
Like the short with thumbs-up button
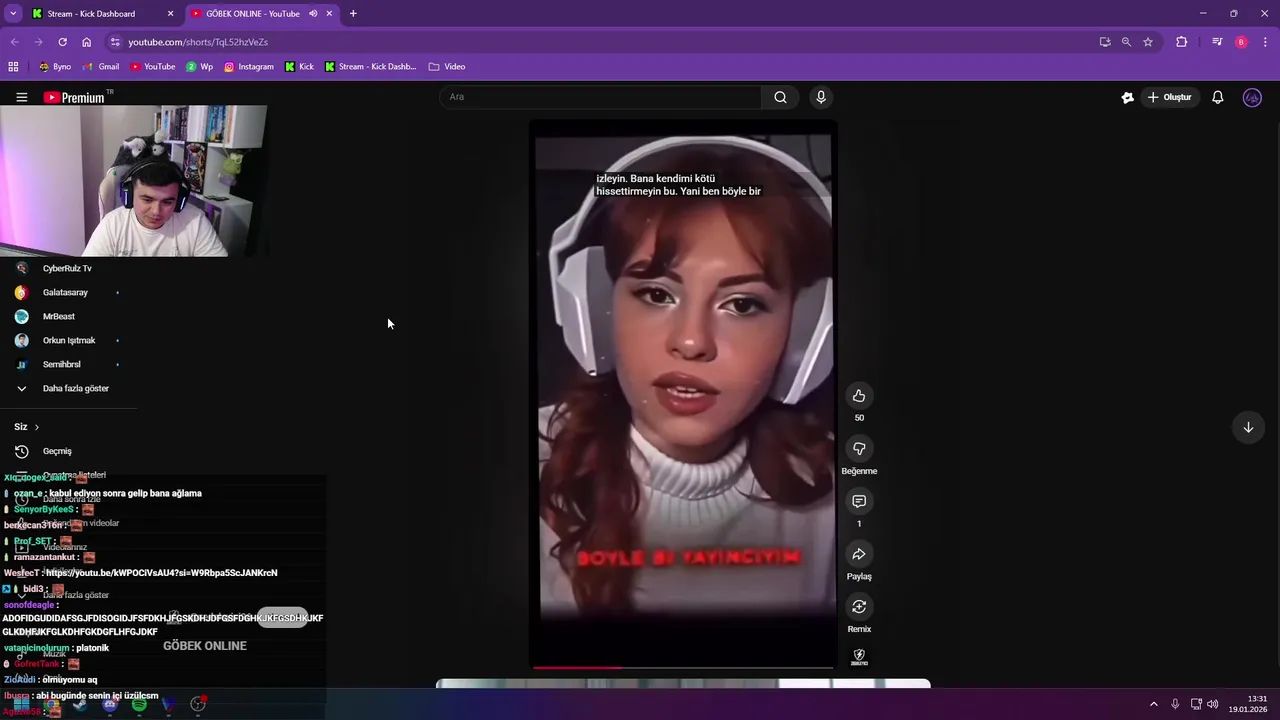pyautogui.click(x=858, y=396)
